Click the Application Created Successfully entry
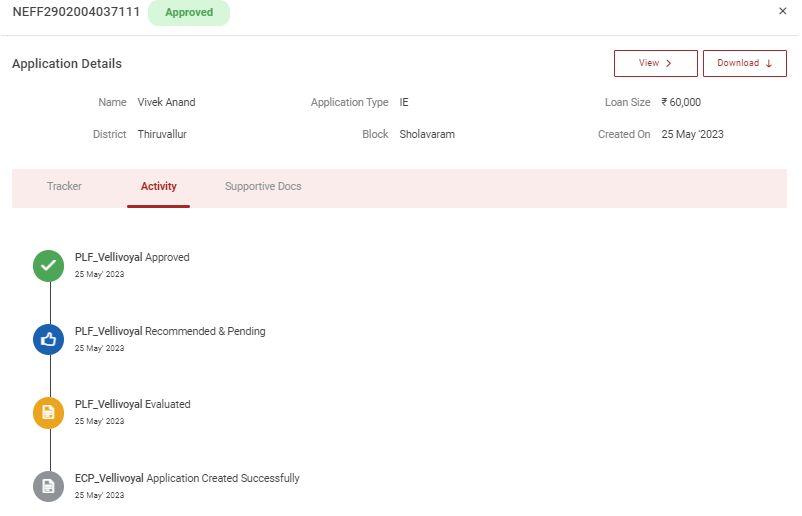 (x=187, y=478)
